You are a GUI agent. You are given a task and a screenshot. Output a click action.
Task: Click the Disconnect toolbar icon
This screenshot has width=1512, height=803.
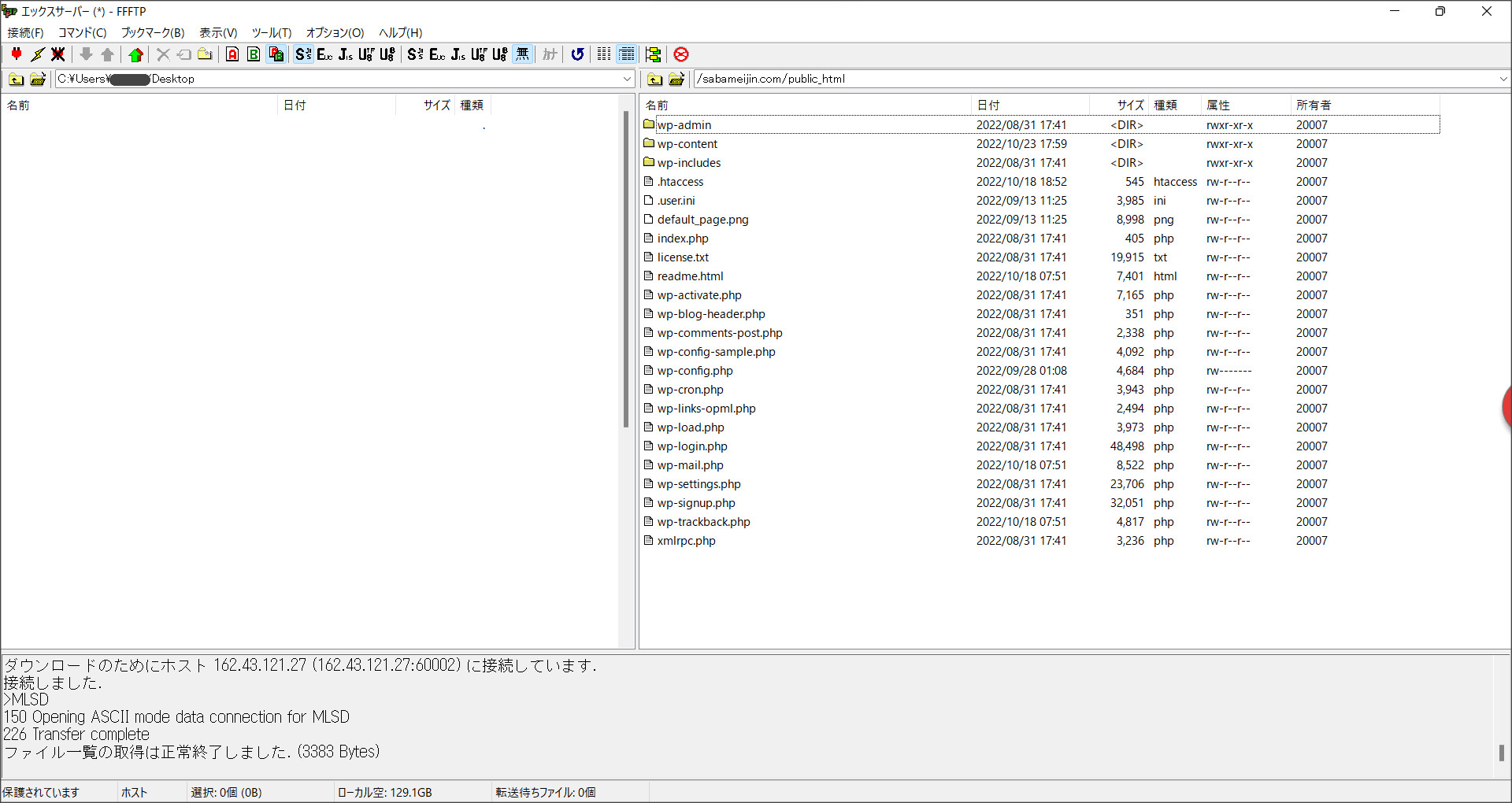click(58, 54)
